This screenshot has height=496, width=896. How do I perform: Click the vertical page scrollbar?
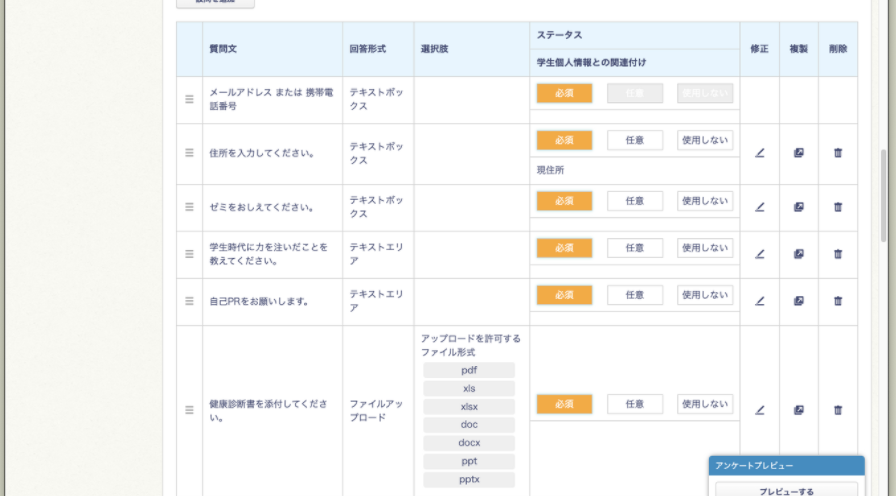pyautogui.click(x=883, y=196)
